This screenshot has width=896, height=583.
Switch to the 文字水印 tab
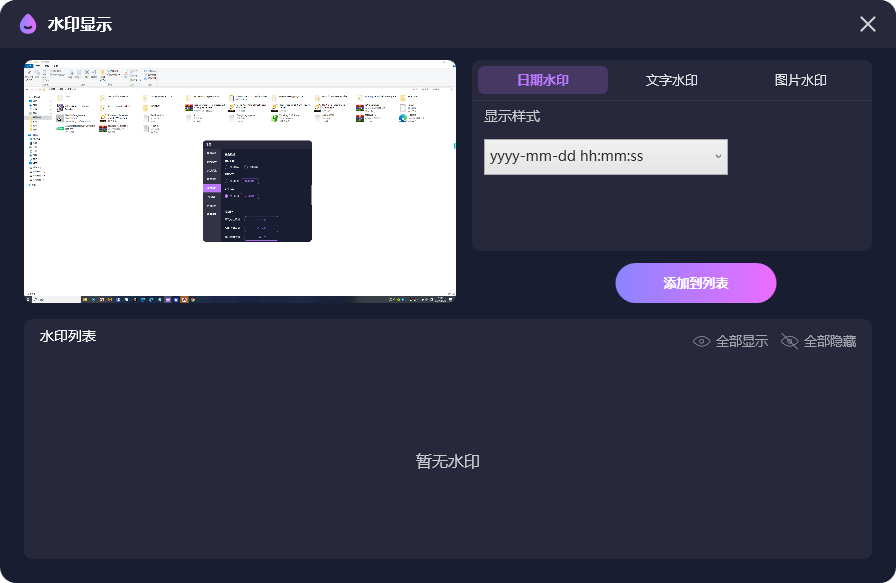coord(670,80)
